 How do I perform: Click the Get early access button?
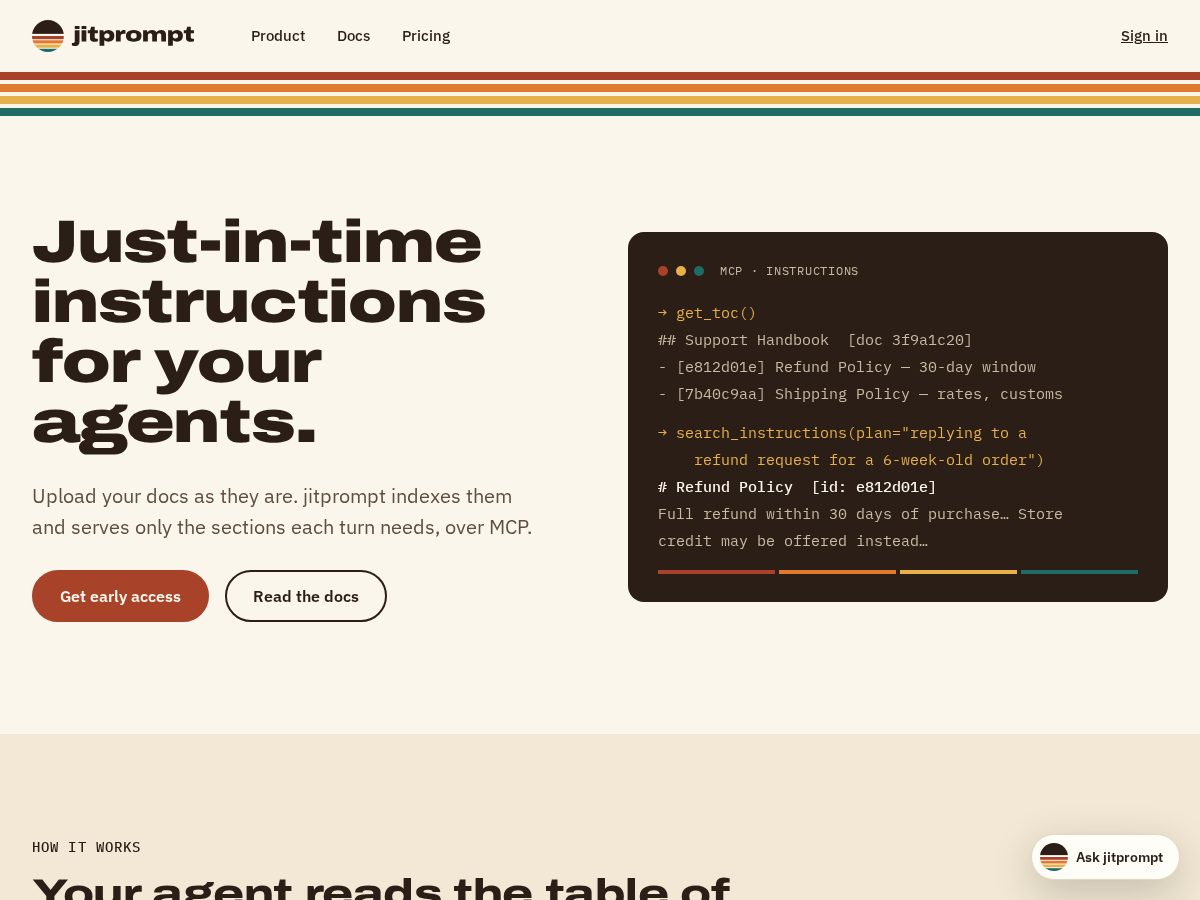click(120, 596)
